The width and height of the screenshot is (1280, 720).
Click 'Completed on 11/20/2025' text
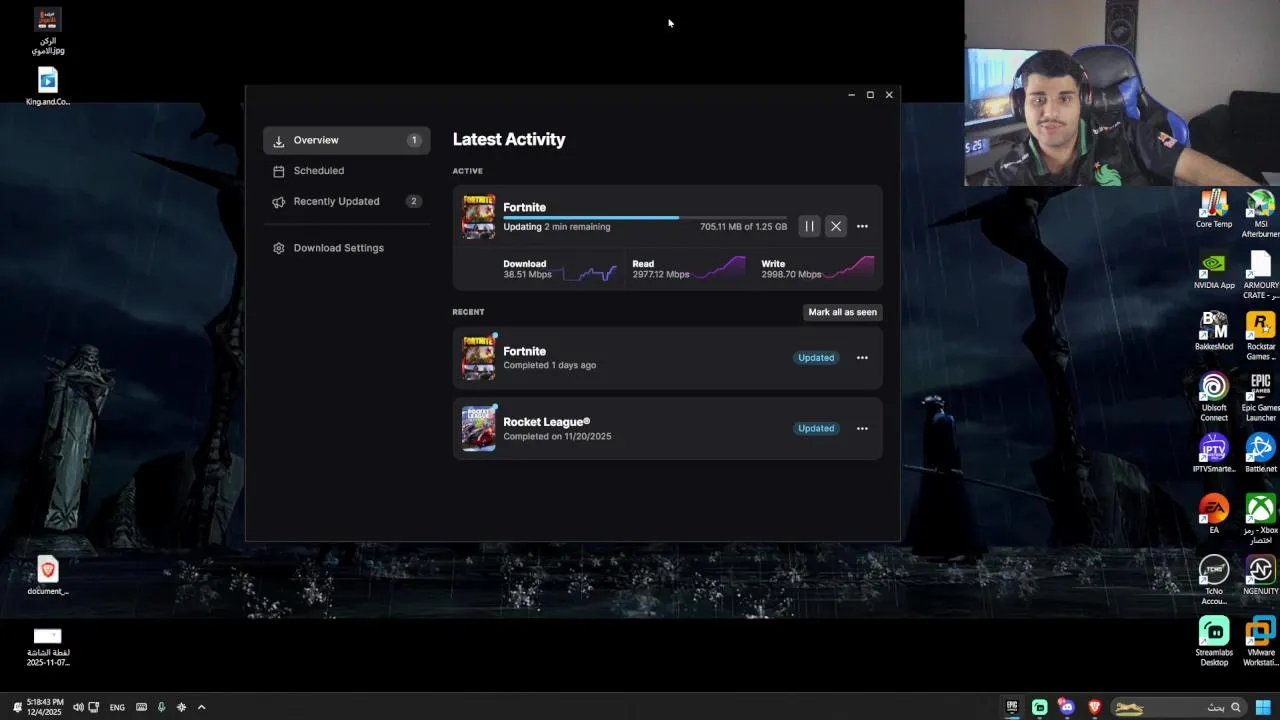pyautogui.click(x=557, y=437)
